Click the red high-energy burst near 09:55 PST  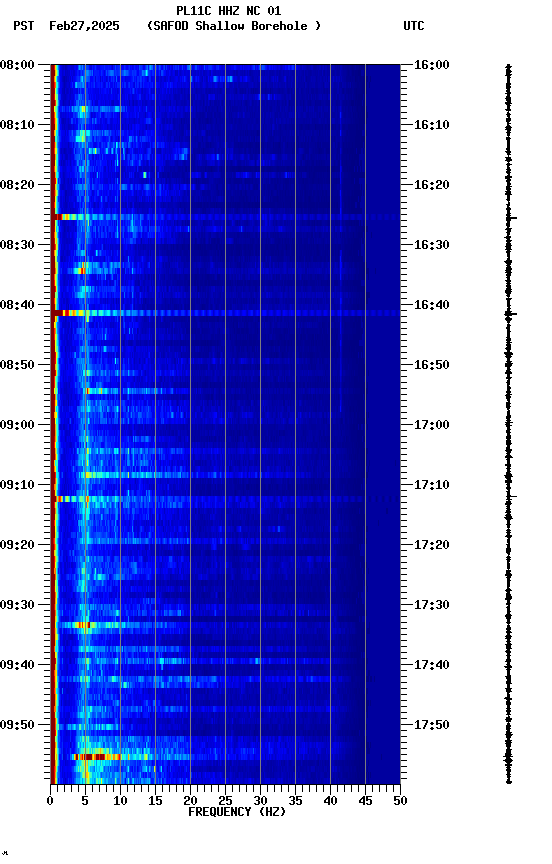pyautogui.click(x=96, y=757)
